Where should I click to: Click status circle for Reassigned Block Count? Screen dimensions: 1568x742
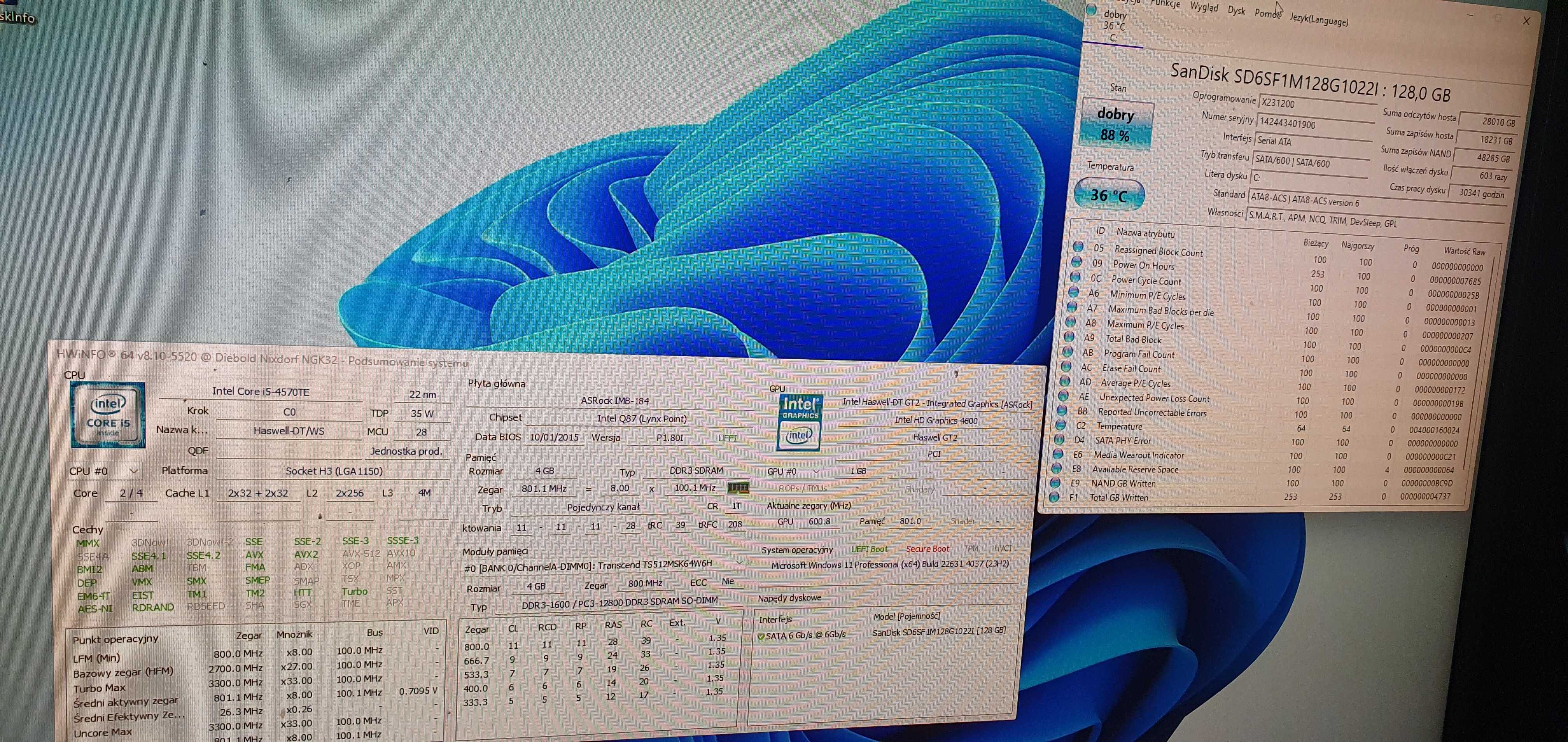[1078, 247]
